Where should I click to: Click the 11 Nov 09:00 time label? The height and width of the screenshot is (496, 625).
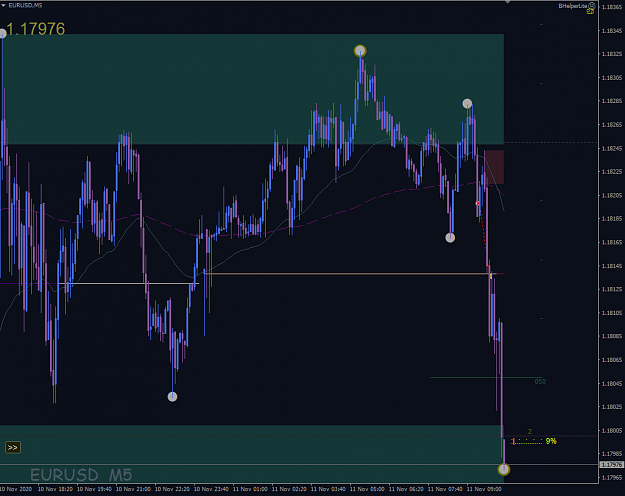click(x=484, y=489)
